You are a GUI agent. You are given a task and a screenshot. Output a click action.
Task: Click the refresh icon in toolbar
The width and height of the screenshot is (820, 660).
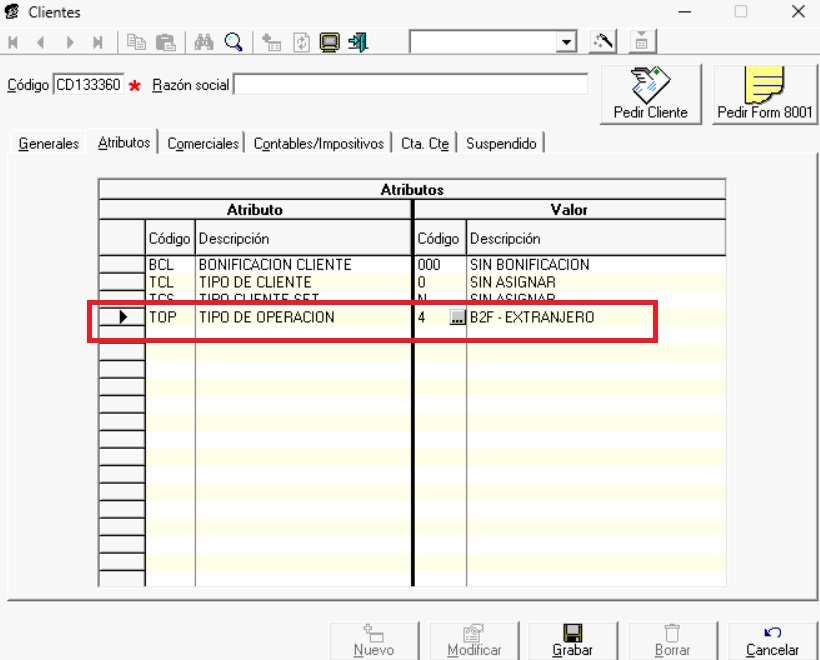point(301,42)
